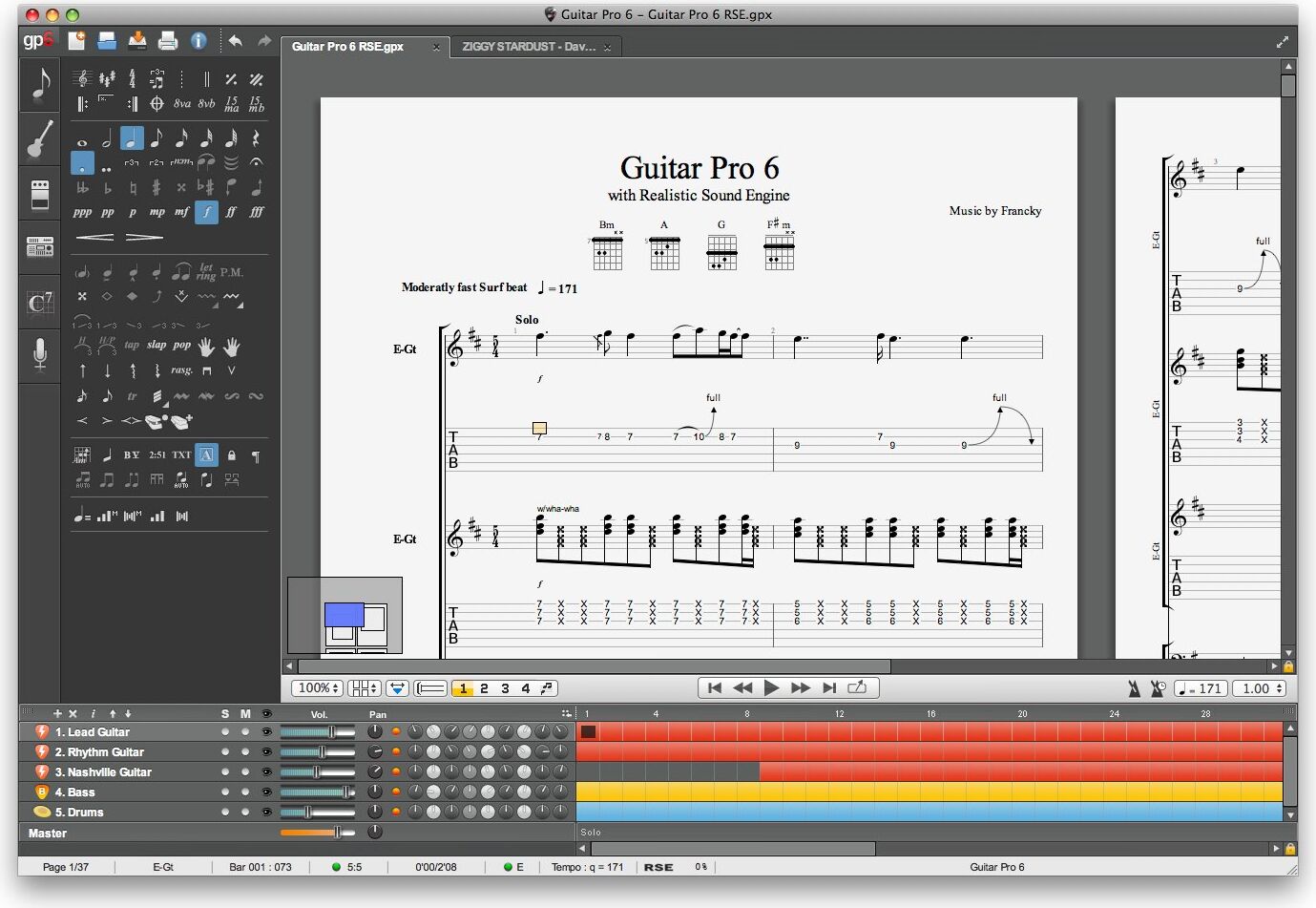Mute the Rhythm Guitar track

(x=245, y=752)
